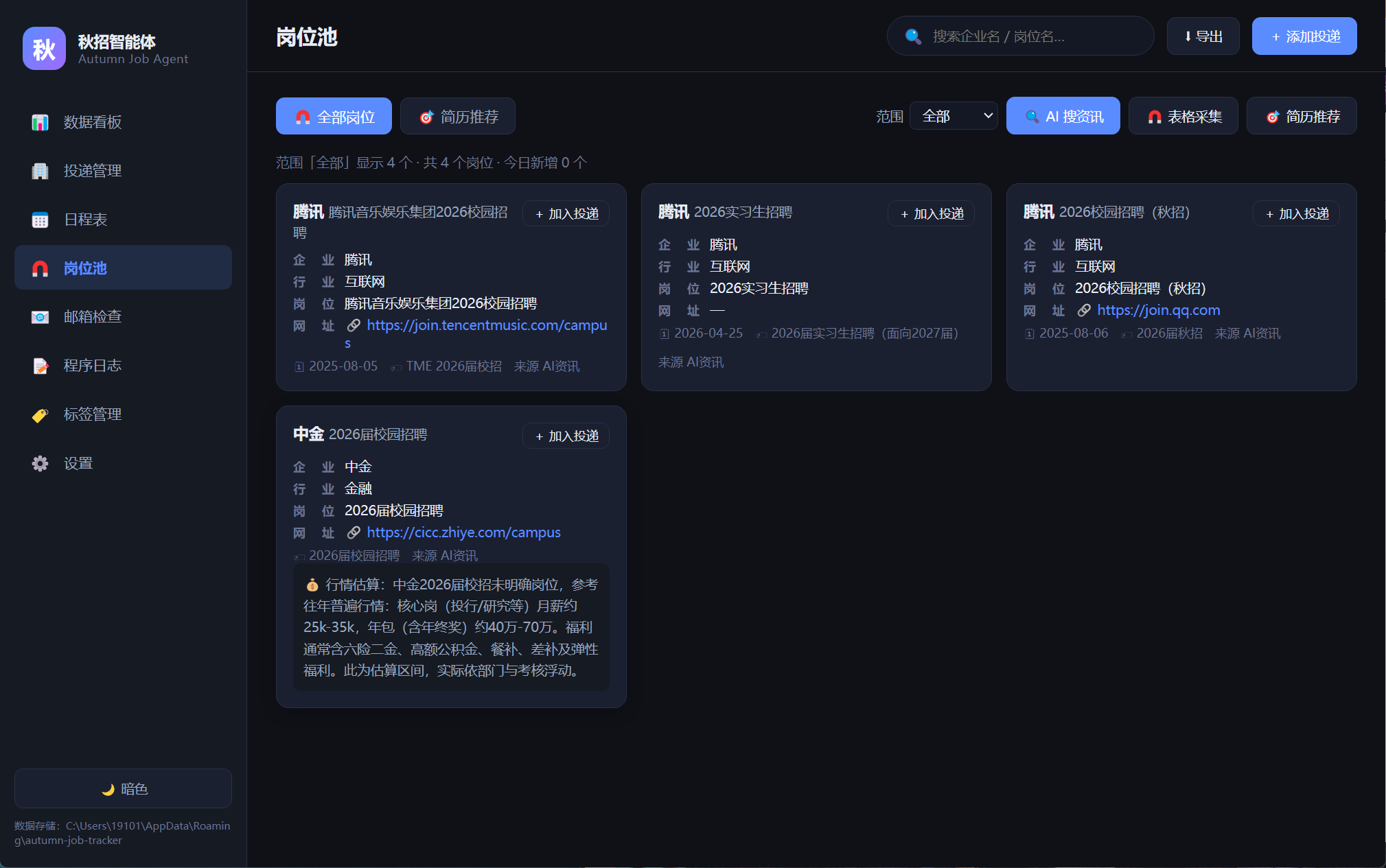Click calendar icon next to 2025-08-06
The height and width of the screenshot is (868, 1386).
[1030, 334]
